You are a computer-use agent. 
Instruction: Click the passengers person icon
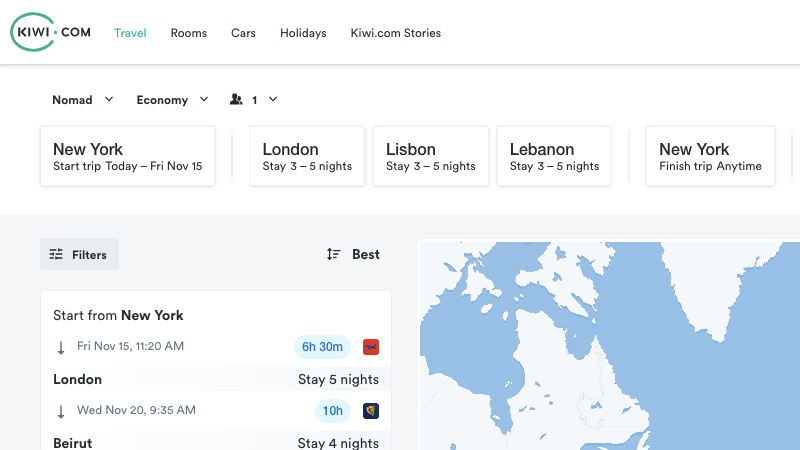(x=236, y=99)
